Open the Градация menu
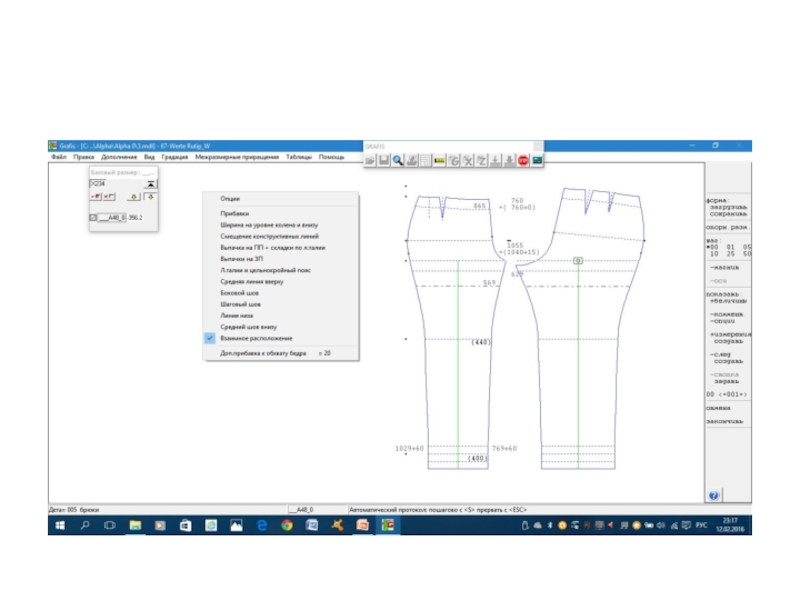The height and width of the screenshot is (600, 800). (x=176, y=157)
